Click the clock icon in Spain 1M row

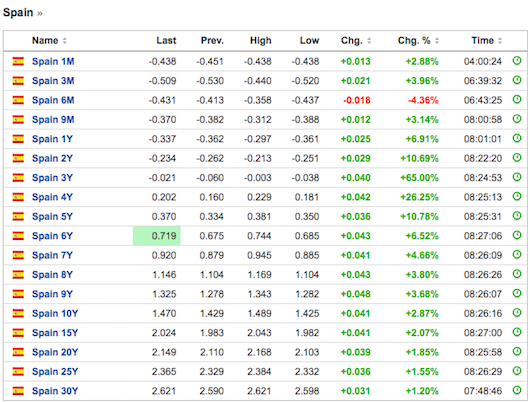pyautogui.click(x=517, y=61)
